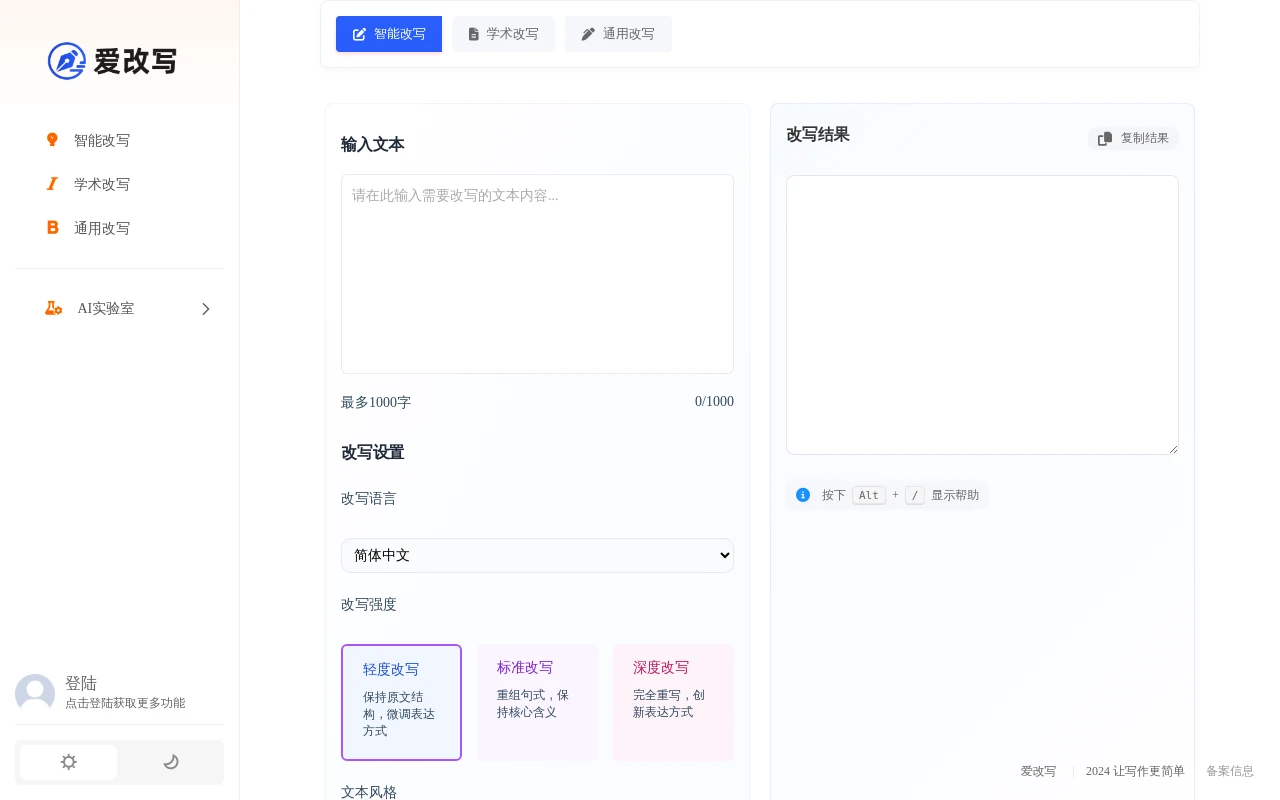
Task: Switch to dark theme with moon toggle
Action: (x=171, y=762)
